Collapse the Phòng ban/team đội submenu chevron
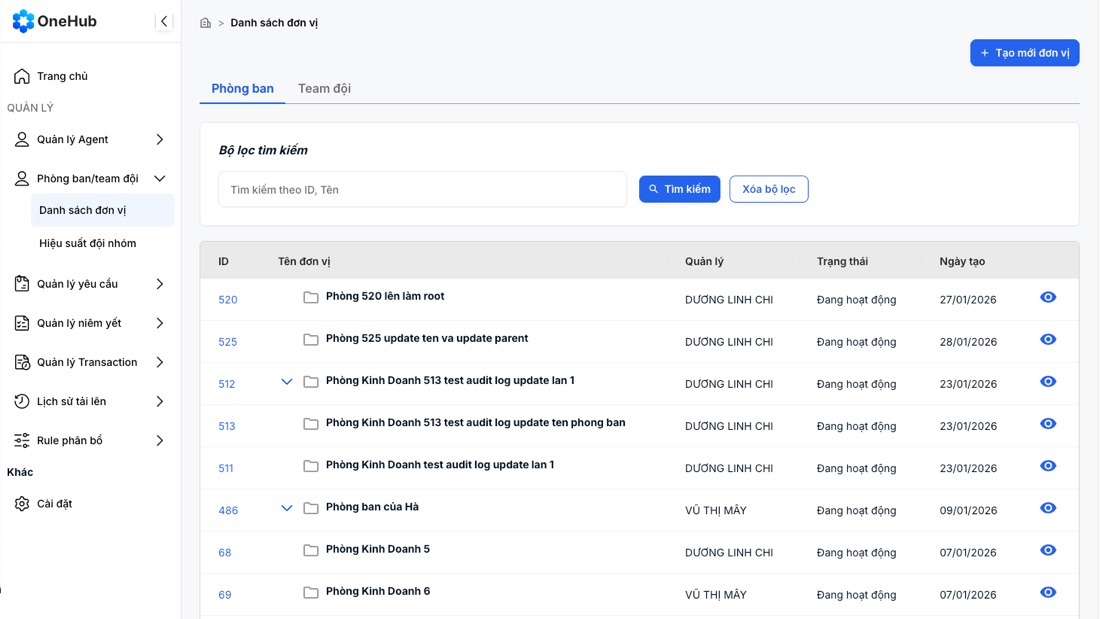This screenshot has height=619, width=1100. pos(160,178)
